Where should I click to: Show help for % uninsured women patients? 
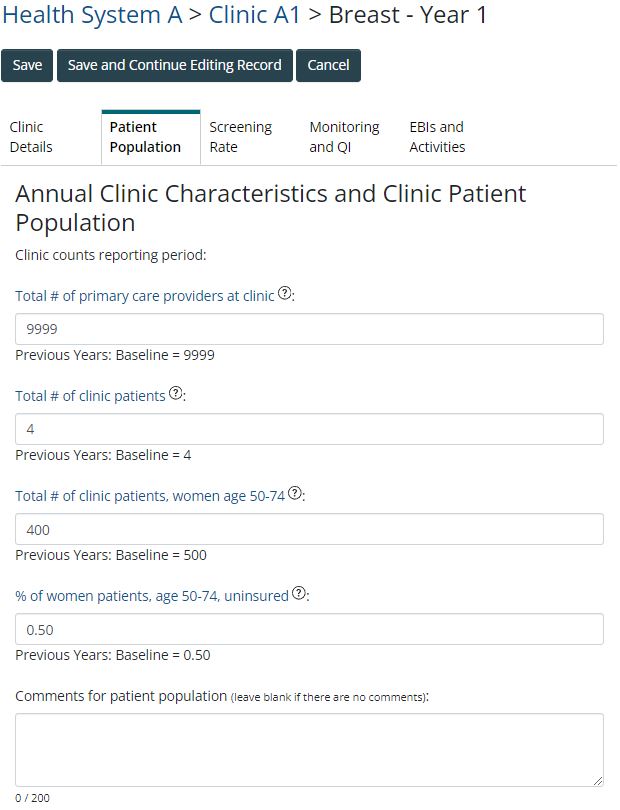(x=299, y=594)
